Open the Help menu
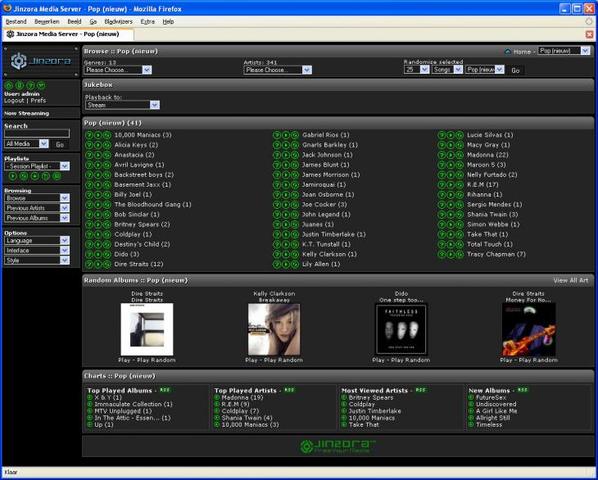Viewport: 598px width, 480px height. pos(168,22)
